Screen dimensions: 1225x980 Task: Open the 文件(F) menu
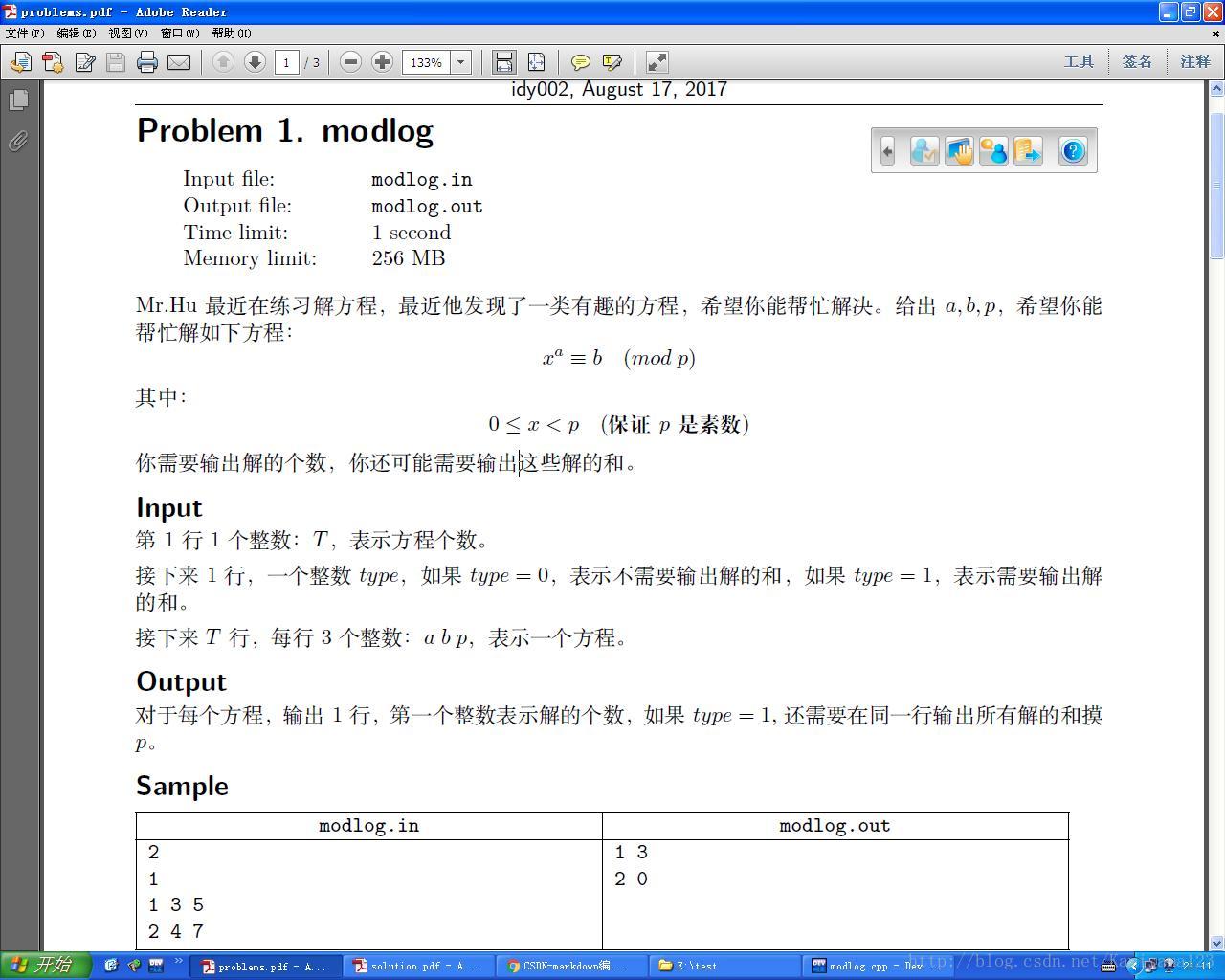coord(25,33)
